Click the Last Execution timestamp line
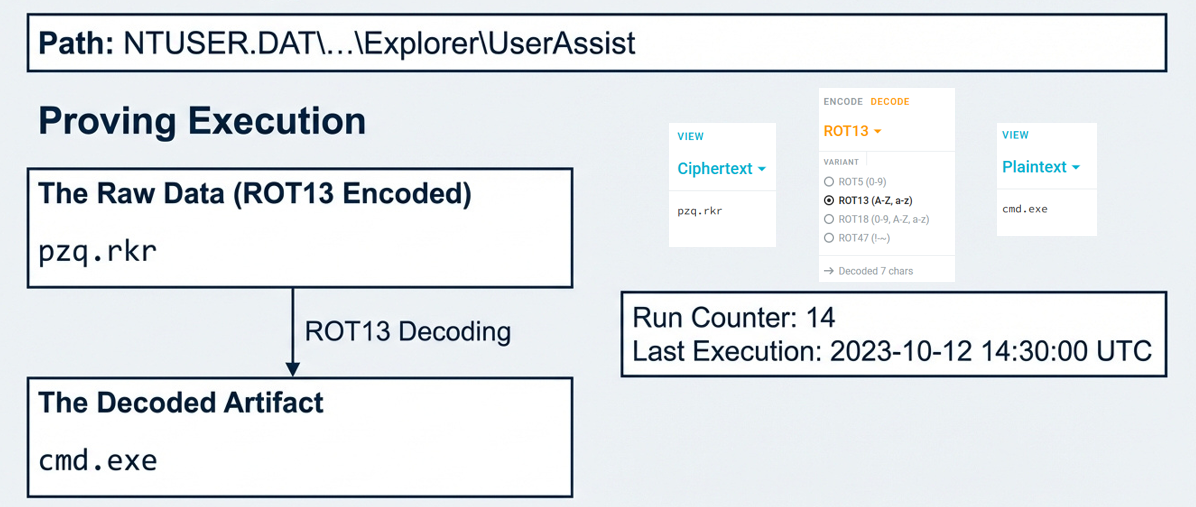 click(x=892, y=351)
